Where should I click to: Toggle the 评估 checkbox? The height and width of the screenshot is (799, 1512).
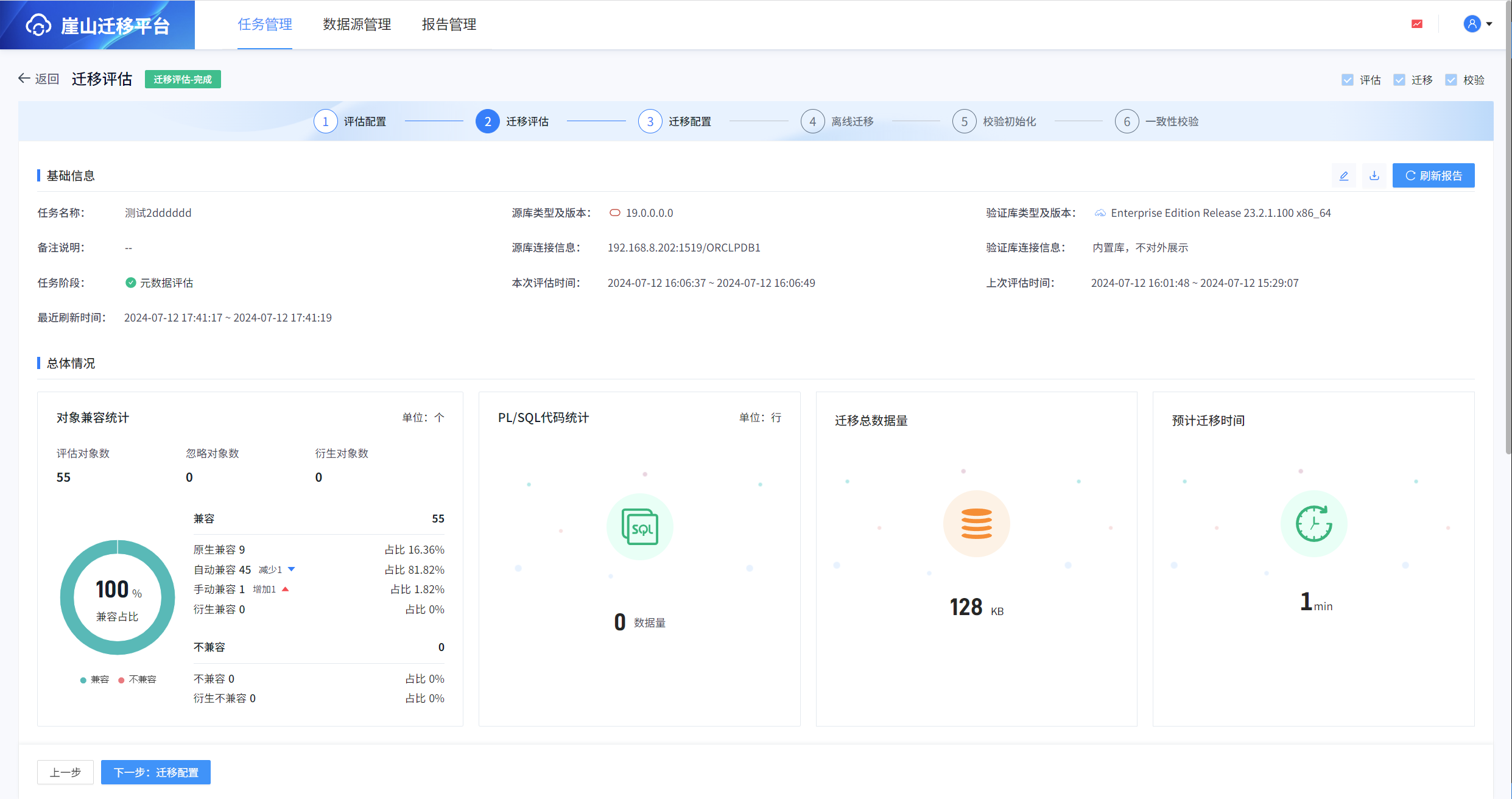point(1347,80)
